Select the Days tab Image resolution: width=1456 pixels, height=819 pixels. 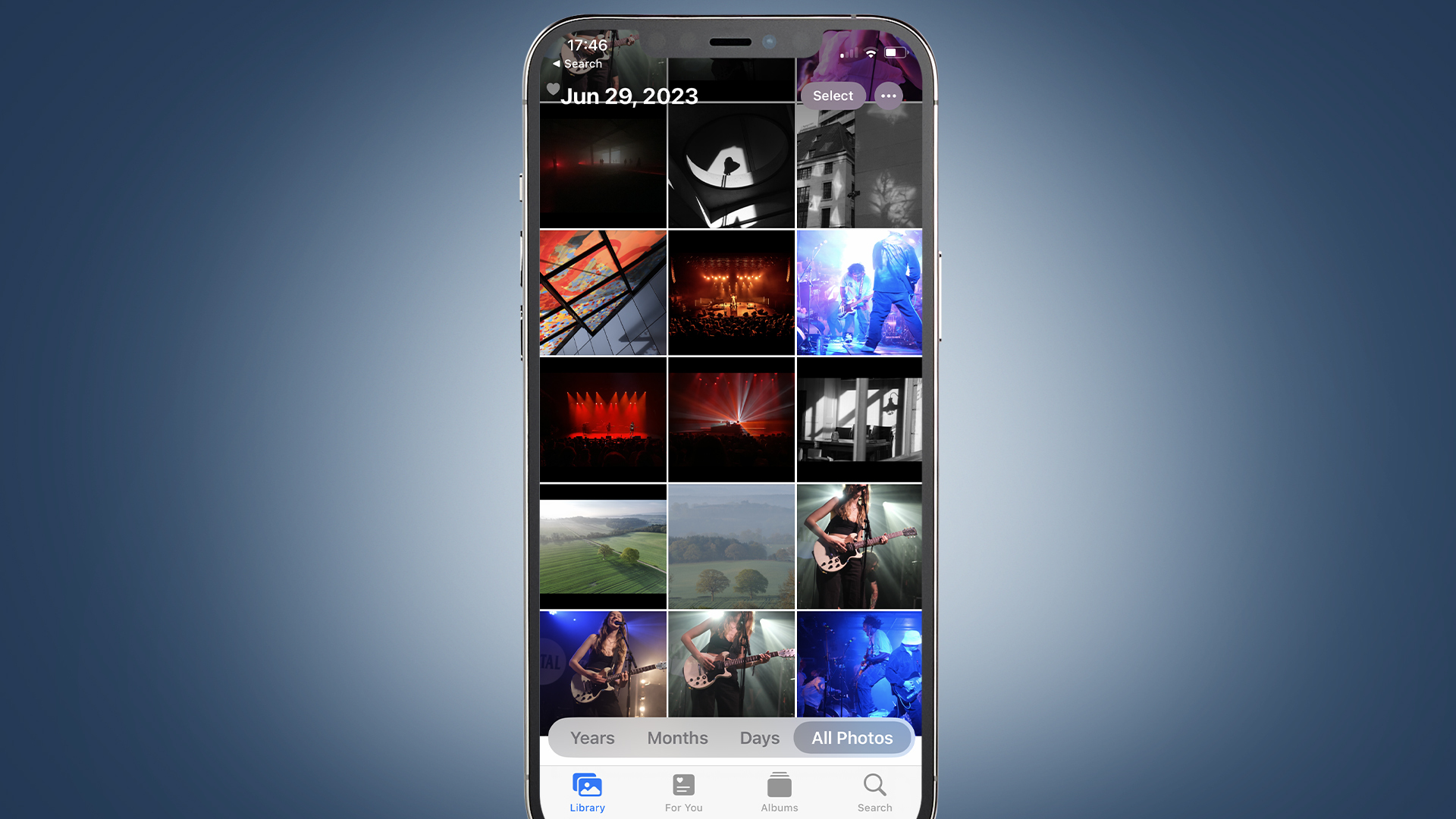759,737
